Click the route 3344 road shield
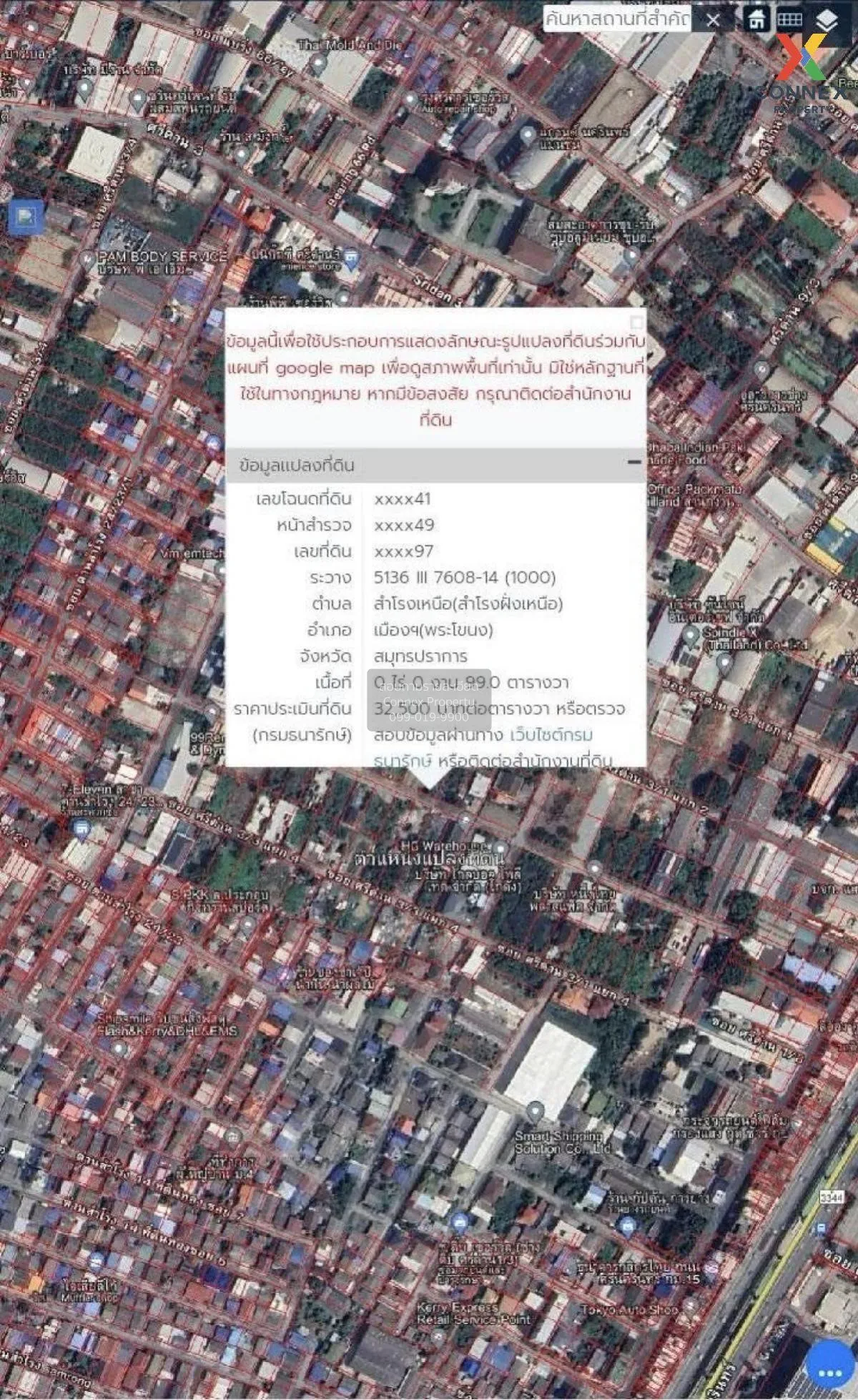Image resolution: width=858 pixels, height=1400 pixels. coord(831,1196)
